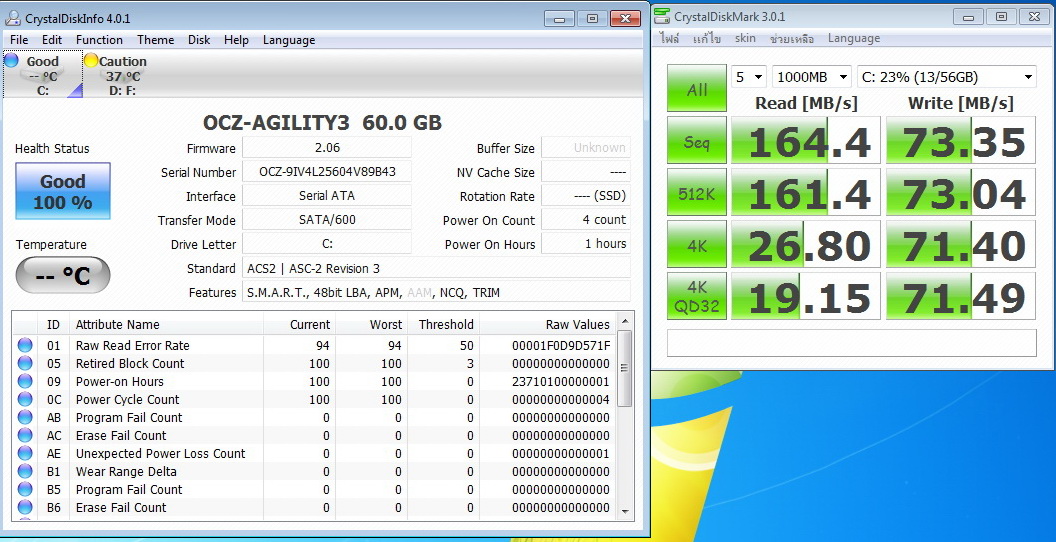Run the Seq benchmark test

tap(697, 141)
